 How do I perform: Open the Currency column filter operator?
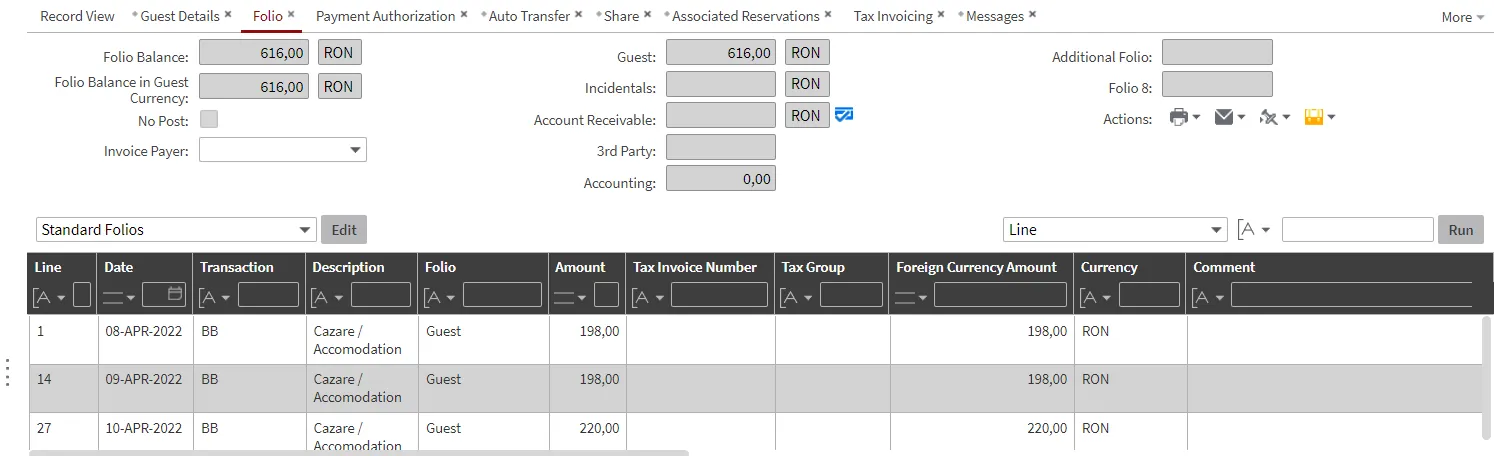point(1097,297)
